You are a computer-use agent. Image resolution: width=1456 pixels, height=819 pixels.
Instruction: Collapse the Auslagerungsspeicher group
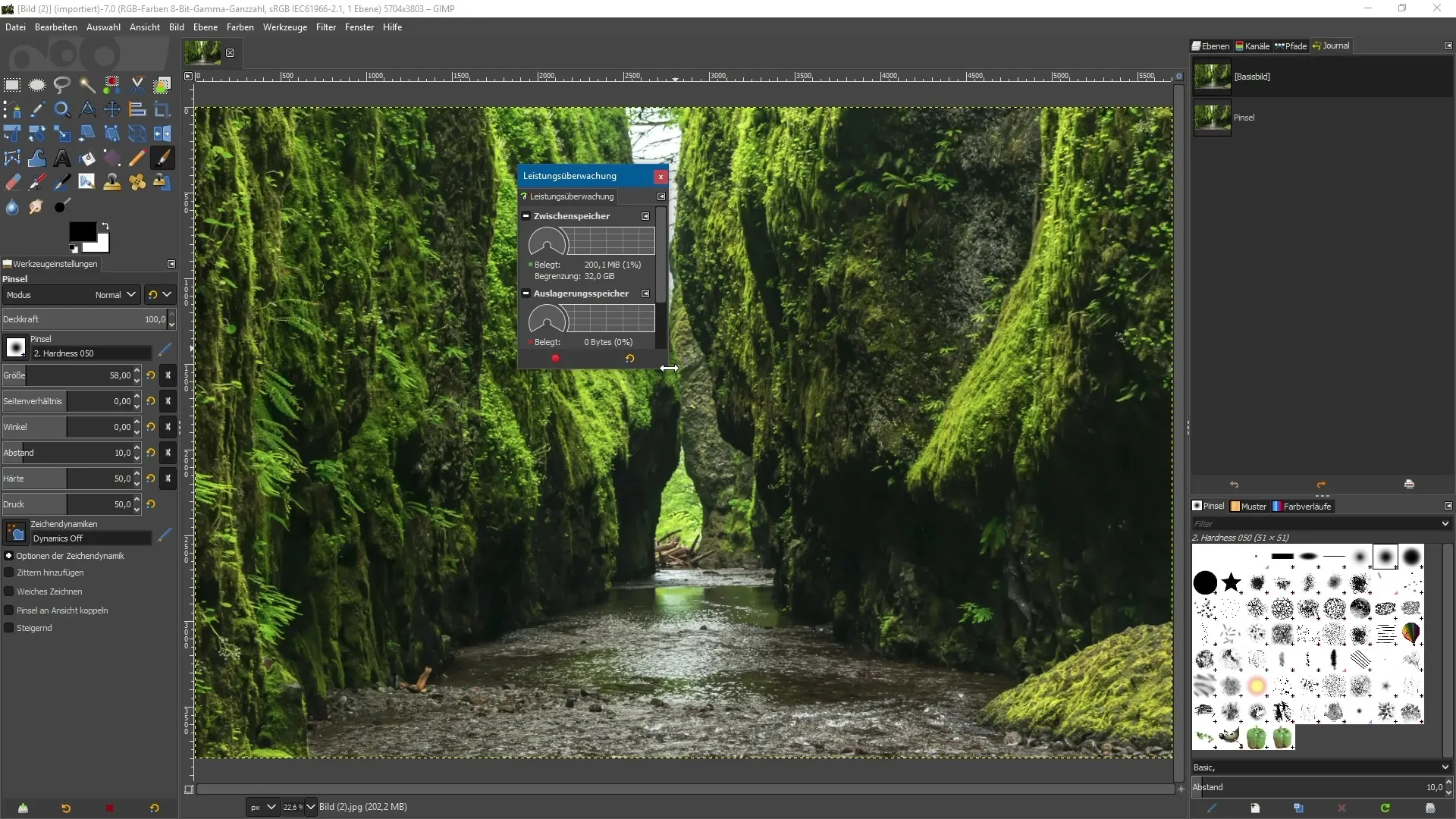click(526, 293)
